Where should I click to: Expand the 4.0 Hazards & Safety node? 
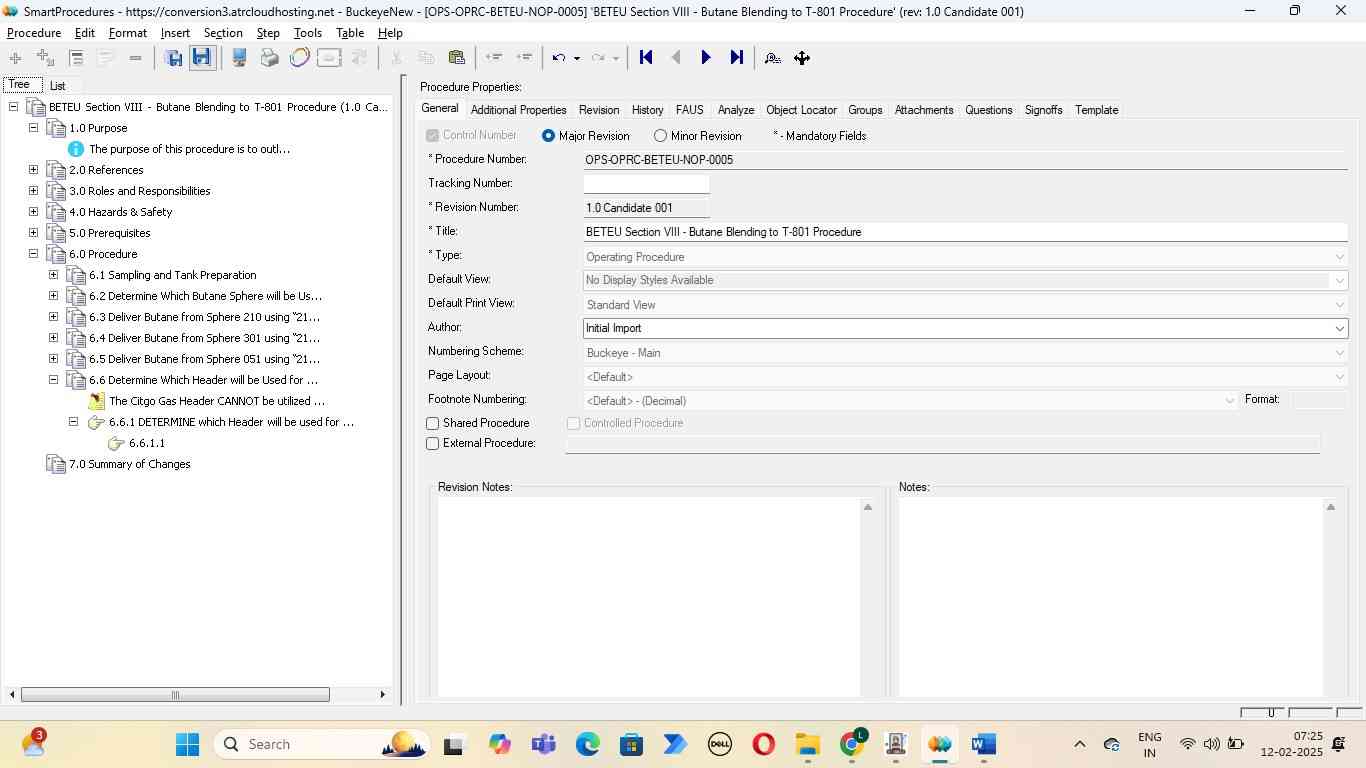coord(33,212)
